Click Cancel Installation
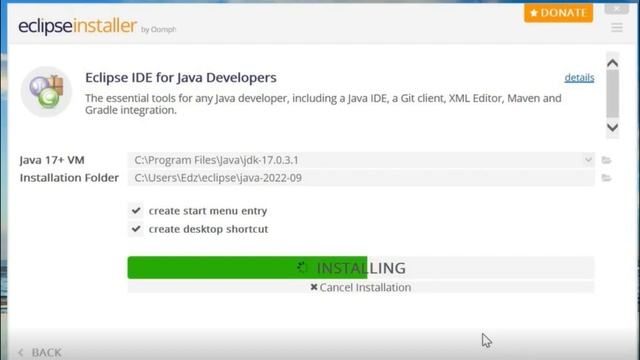This screenshot has width=640, height=360. click(x=361, y=287)
